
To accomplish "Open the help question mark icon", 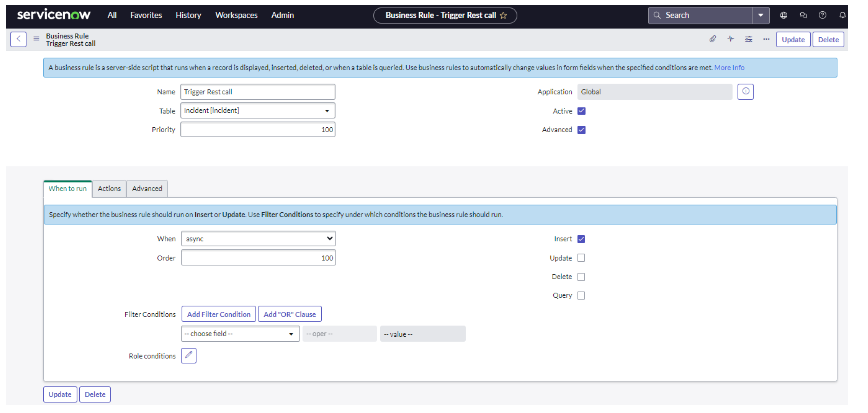I will [823, 15].
